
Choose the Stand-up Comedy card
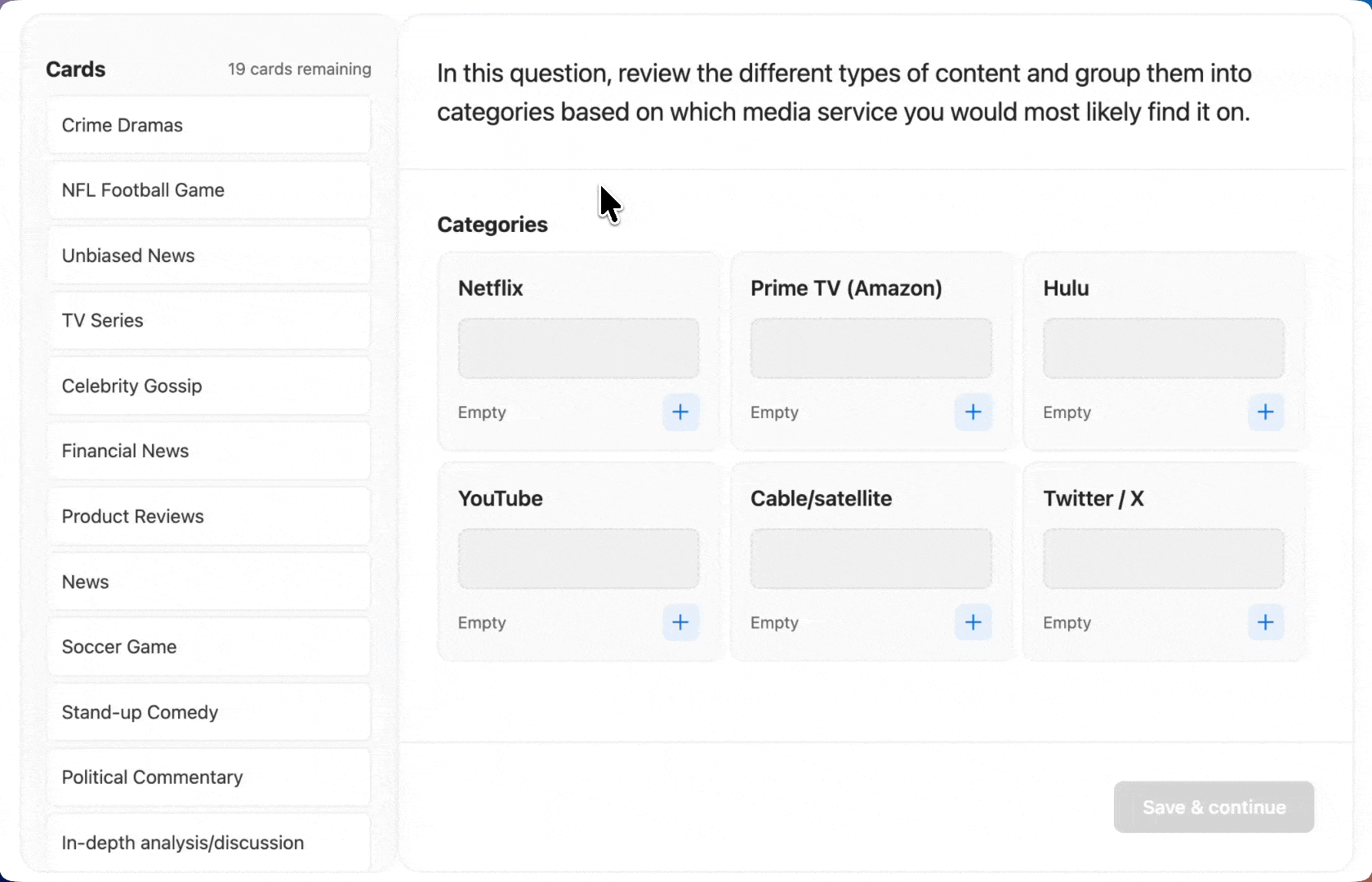click(208, 712)
